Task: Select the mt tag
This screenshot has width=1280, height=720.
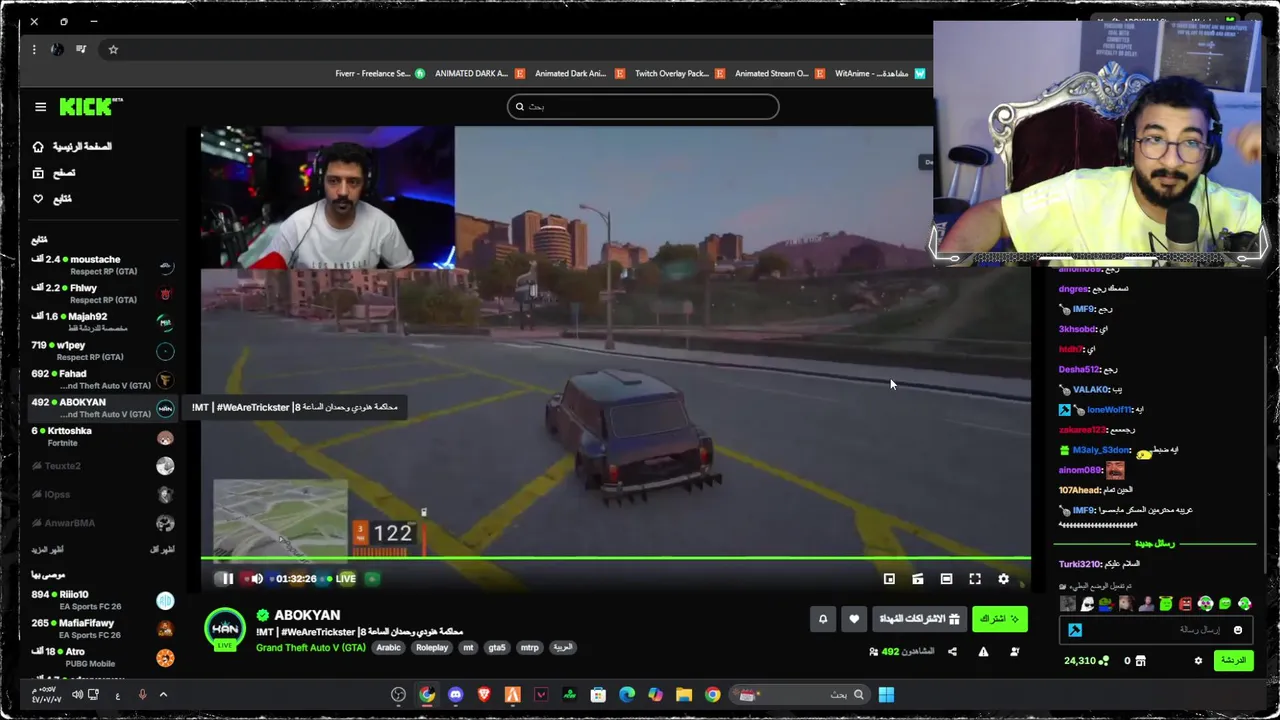Action: [468, 647]
